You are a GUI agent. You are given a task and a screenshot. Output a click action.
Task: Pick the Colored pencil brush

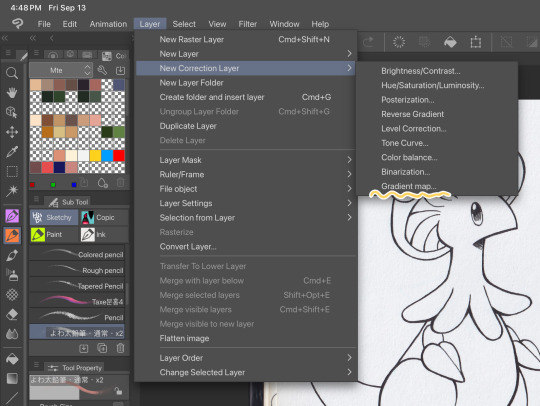click(77, 254)
